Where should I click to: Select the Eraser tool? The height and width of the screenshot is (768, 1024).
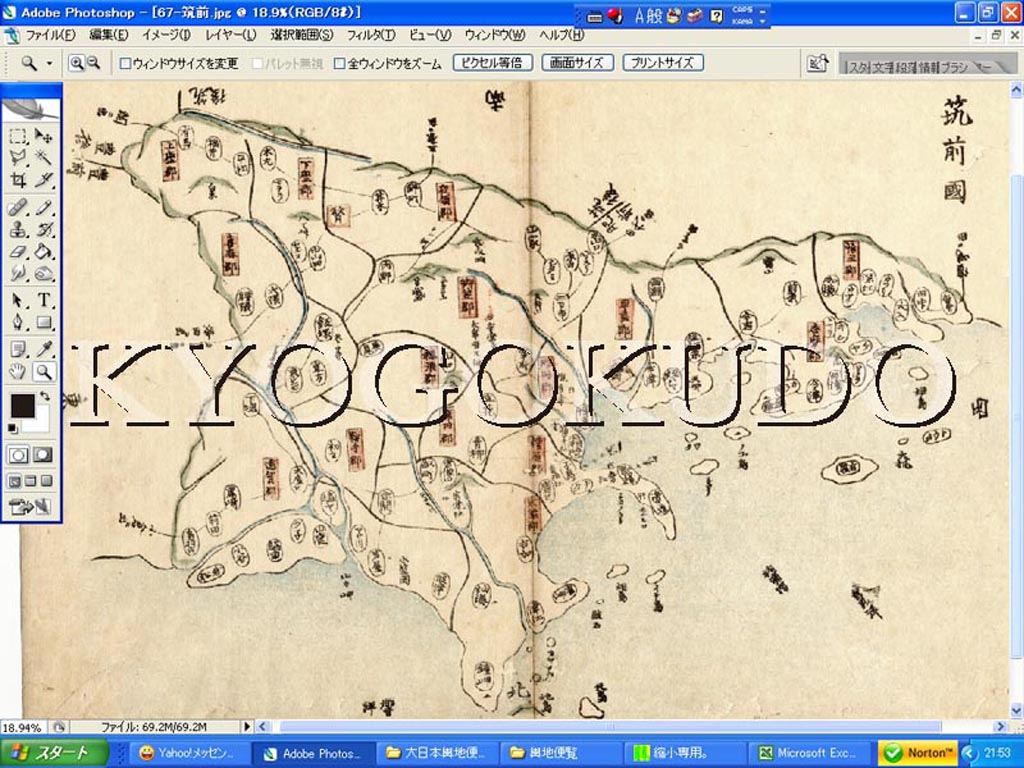click(18, 251)
